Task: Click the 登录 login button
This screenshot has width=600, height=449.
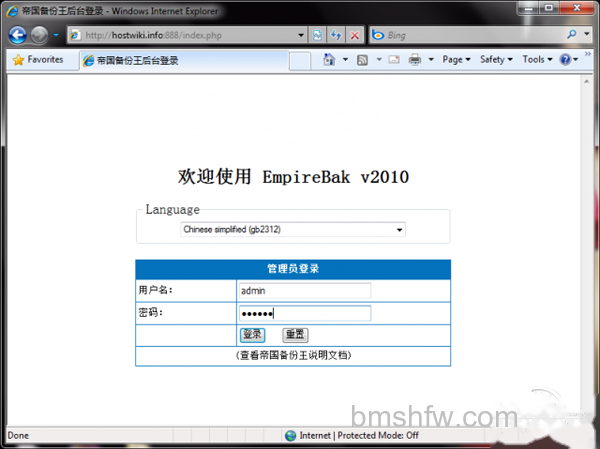Action: pyautogui.click(x=252, y=335)
